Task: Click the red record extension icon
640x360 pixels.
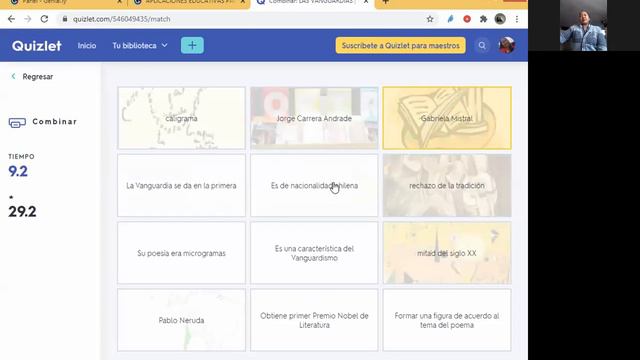Action: 467,19
